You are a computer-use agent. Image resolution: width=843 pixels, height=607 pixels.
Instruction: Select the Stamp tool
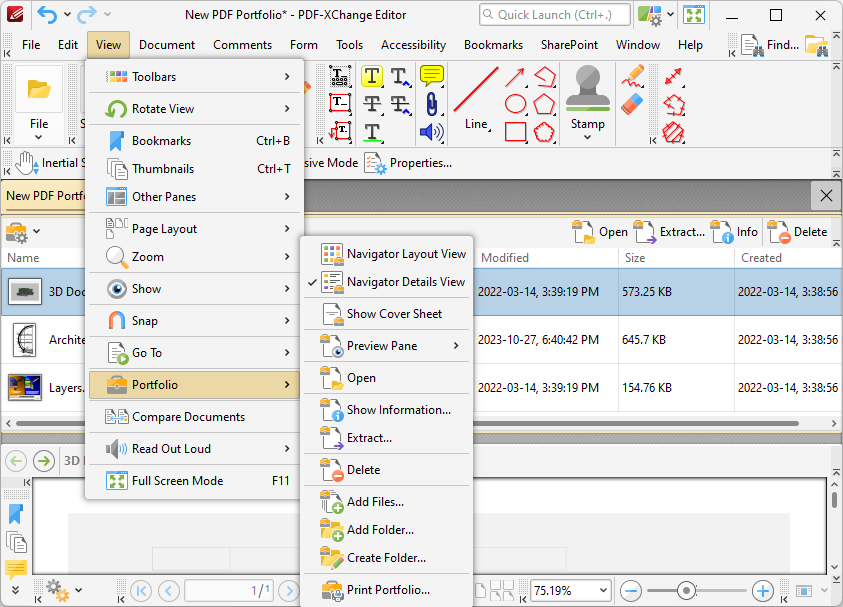(x=587, y=95)
